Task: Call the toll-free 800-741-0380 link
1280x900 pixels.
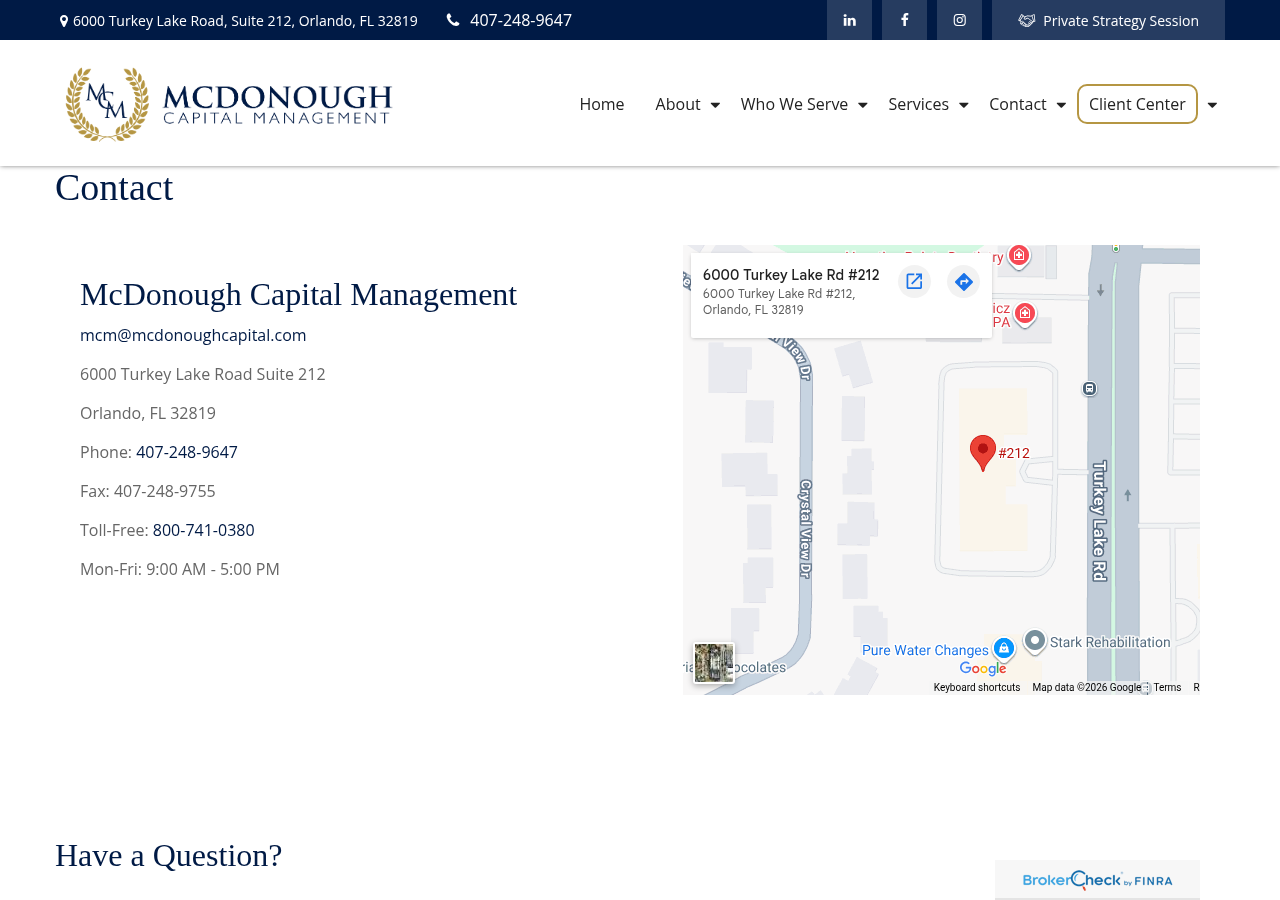Action: tap(204, 530)
